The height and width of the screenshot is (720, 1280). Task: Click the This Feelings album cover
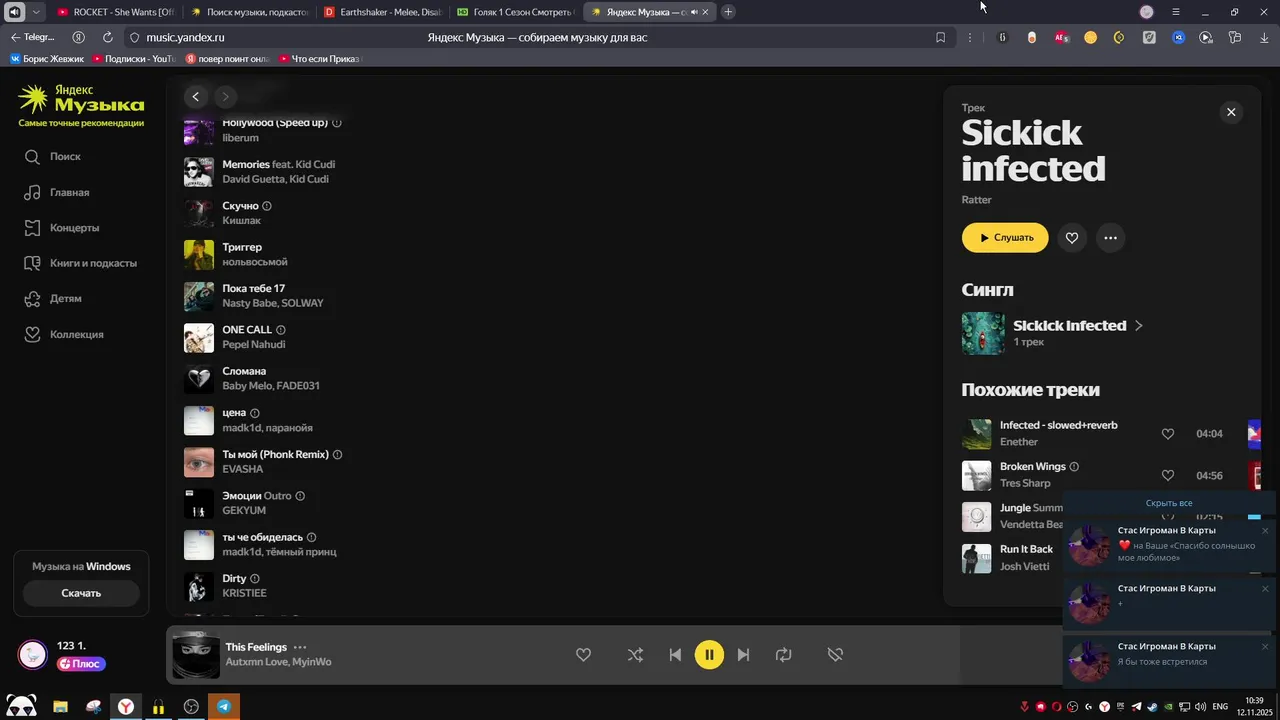[x=196, y=655]
